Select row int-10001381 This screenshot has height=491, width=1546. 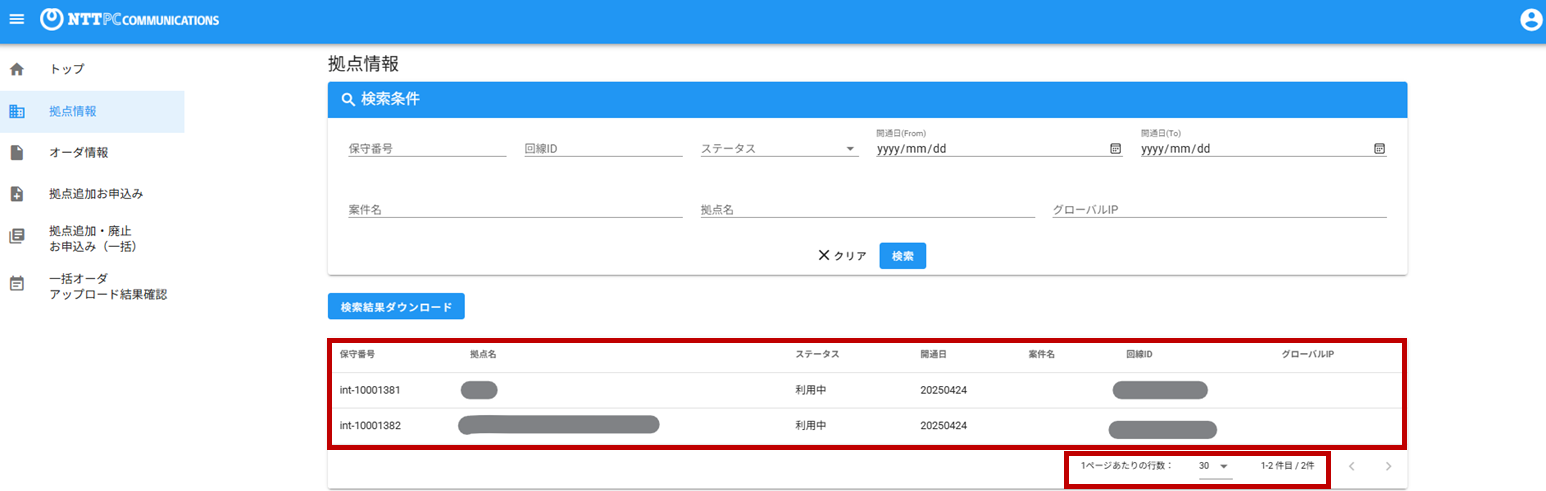[867, 390]
